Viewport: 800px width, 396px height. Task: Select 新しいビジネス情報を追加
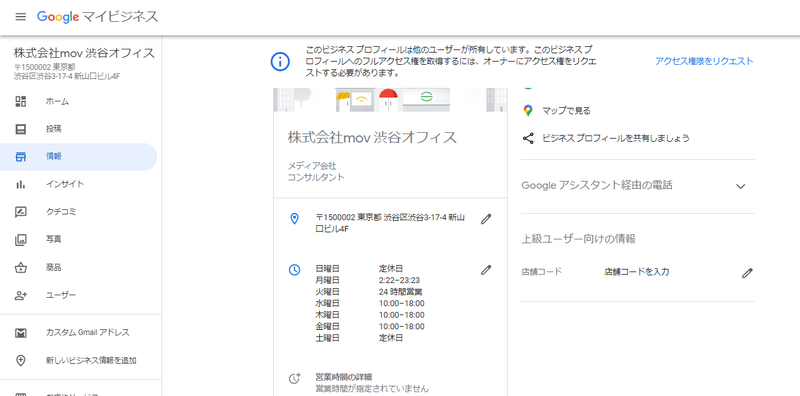(78, 360)
